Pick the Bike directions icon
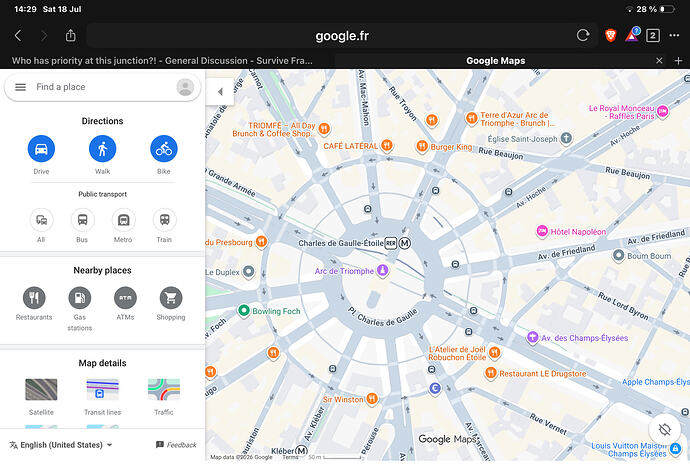690x475 pixels. (164, 149)
